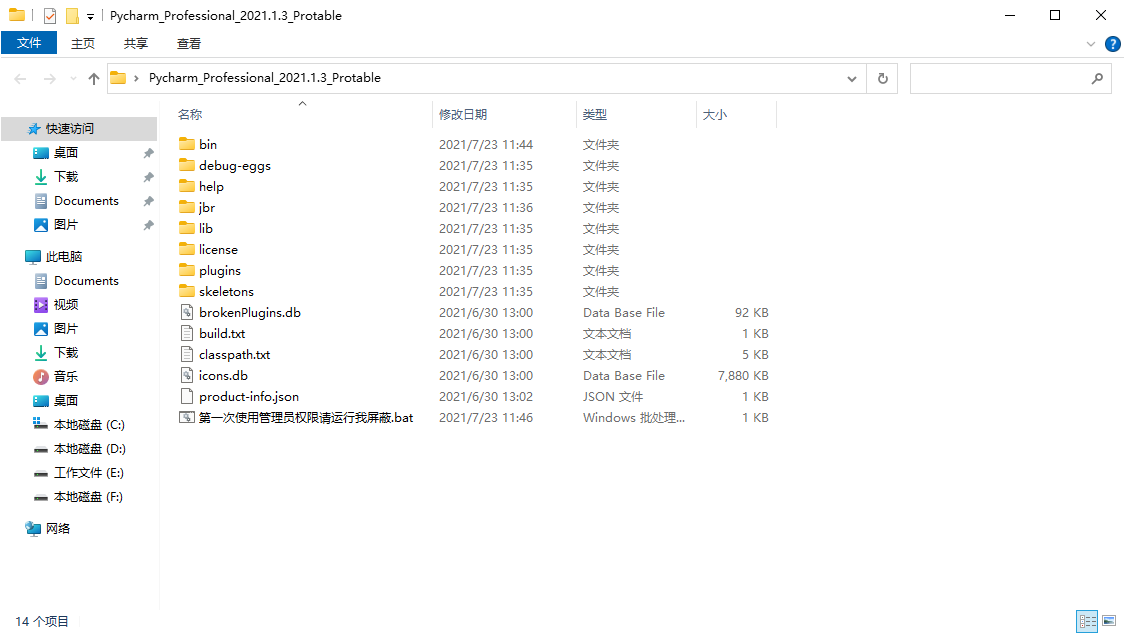Image resolution: width=1125 pixels, height=634 pixels.
Task: Click 7,880 KB size of icons.db
Action: 743,376
